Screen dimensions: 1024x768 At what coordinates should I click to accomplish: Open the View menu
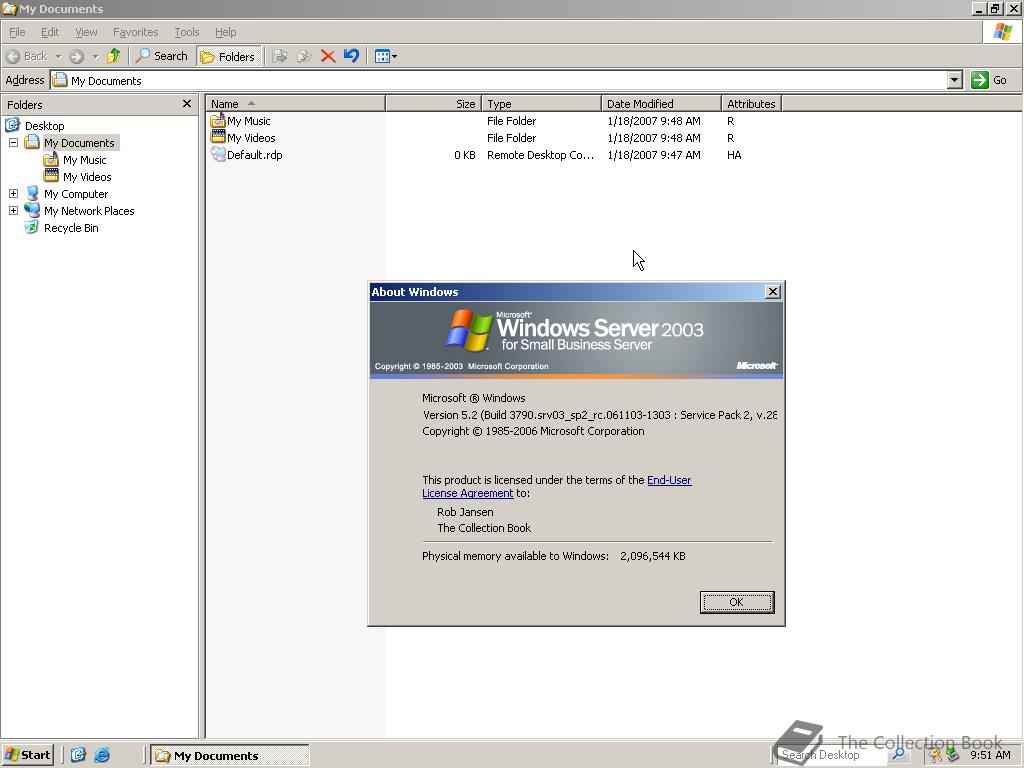click(86, 32)
